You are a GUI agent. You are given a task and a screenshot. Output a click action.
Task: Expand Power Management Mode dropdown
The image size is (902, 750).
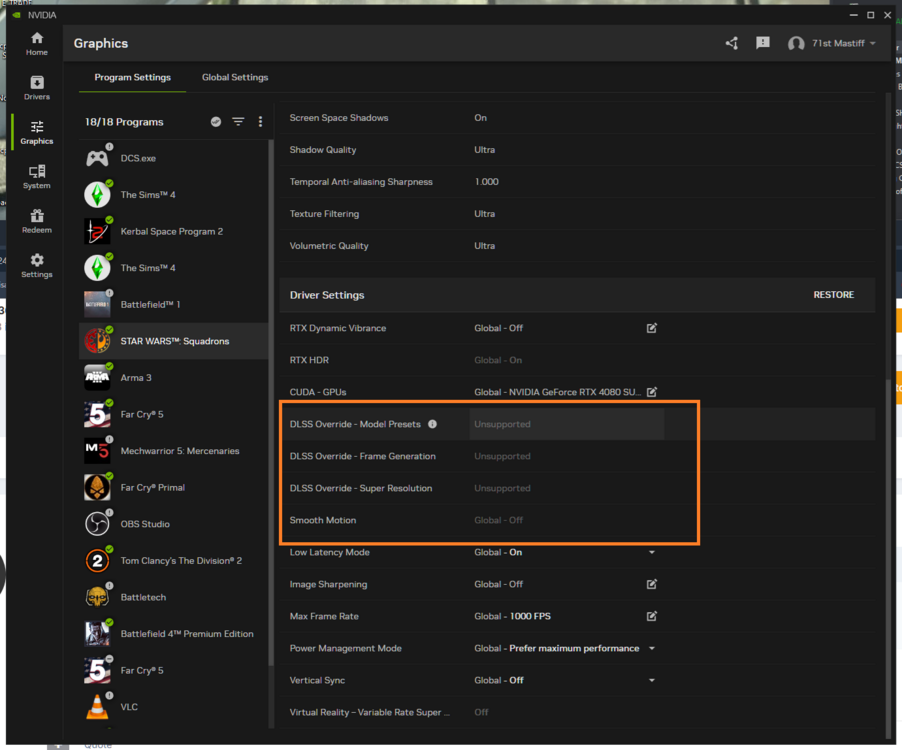[x=651, y=648]
